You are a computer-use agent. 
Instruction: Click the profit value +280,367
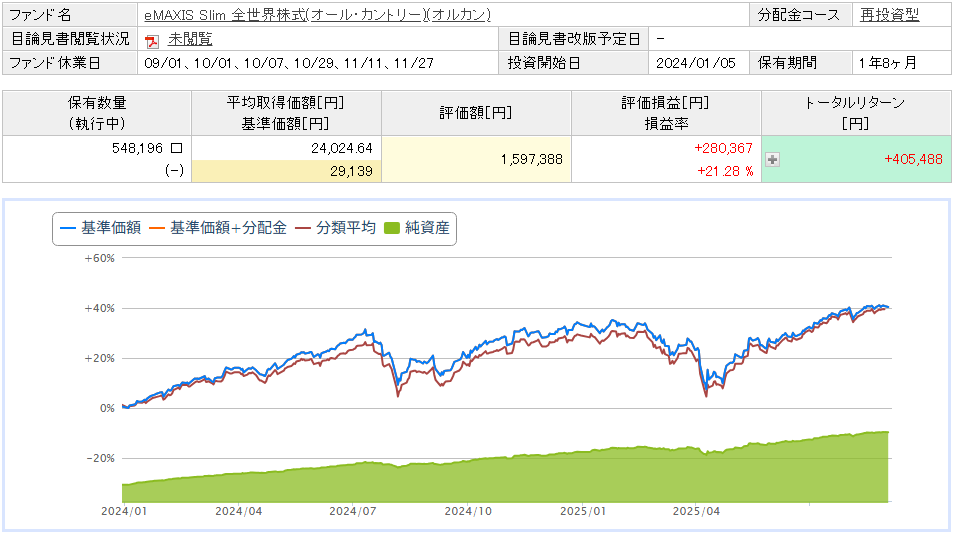click(x=723, y=148)
